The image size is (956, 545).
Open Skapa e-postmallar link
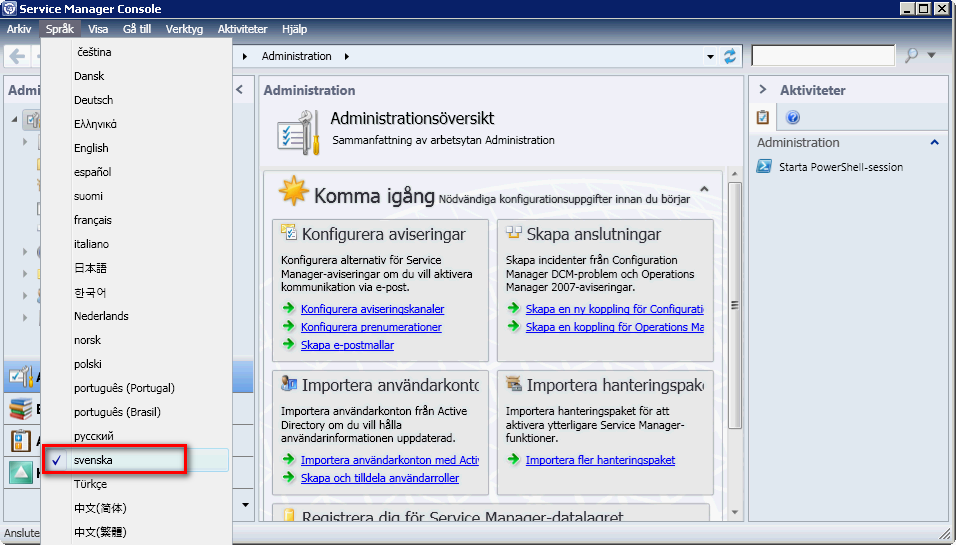348,345
